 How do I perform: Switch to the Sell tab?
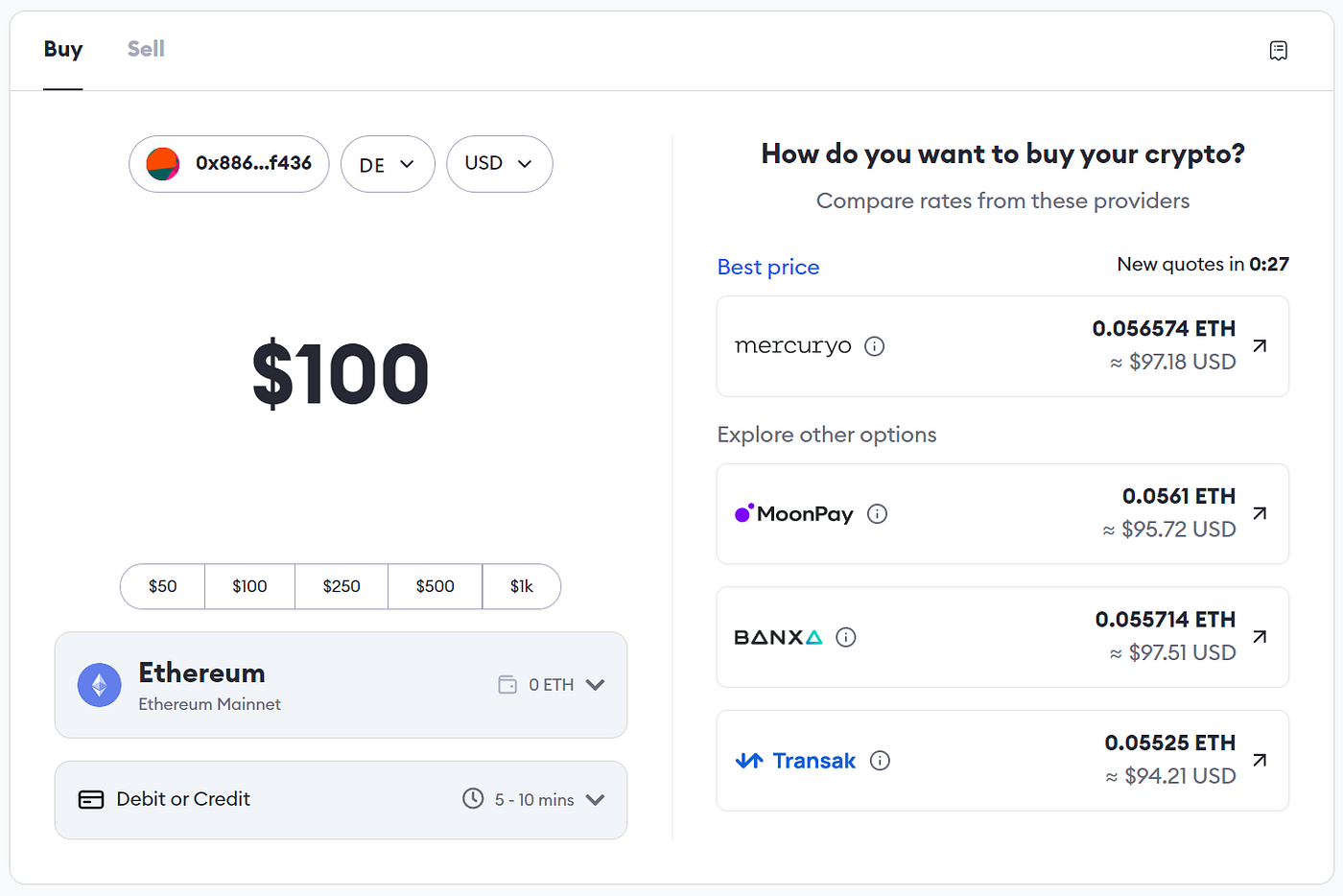point(146,49)
